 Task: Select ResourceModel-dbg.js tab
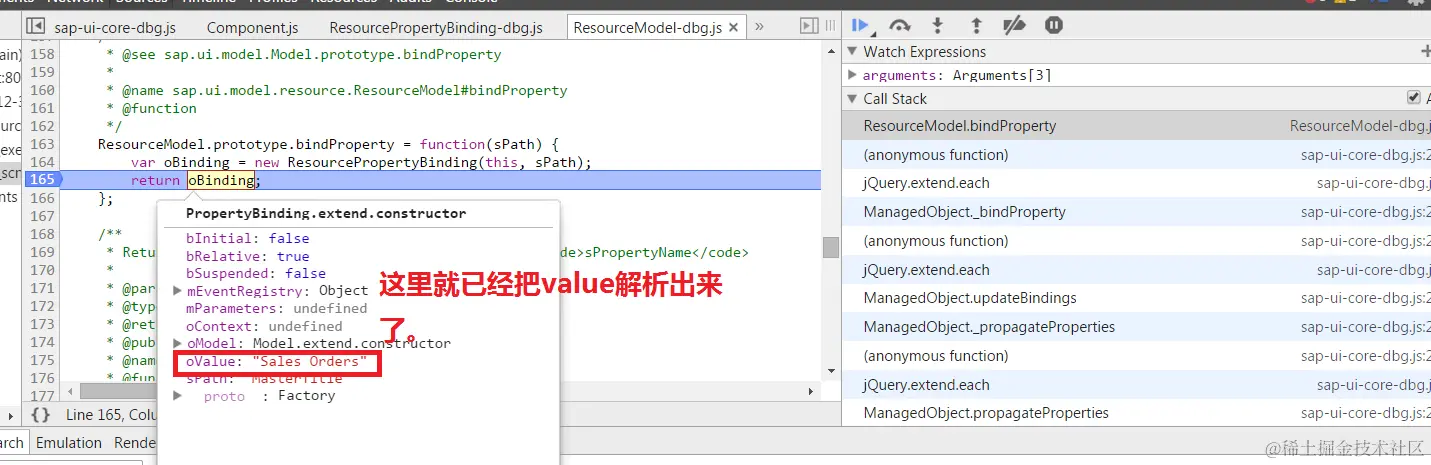click(x=647, y=28)
